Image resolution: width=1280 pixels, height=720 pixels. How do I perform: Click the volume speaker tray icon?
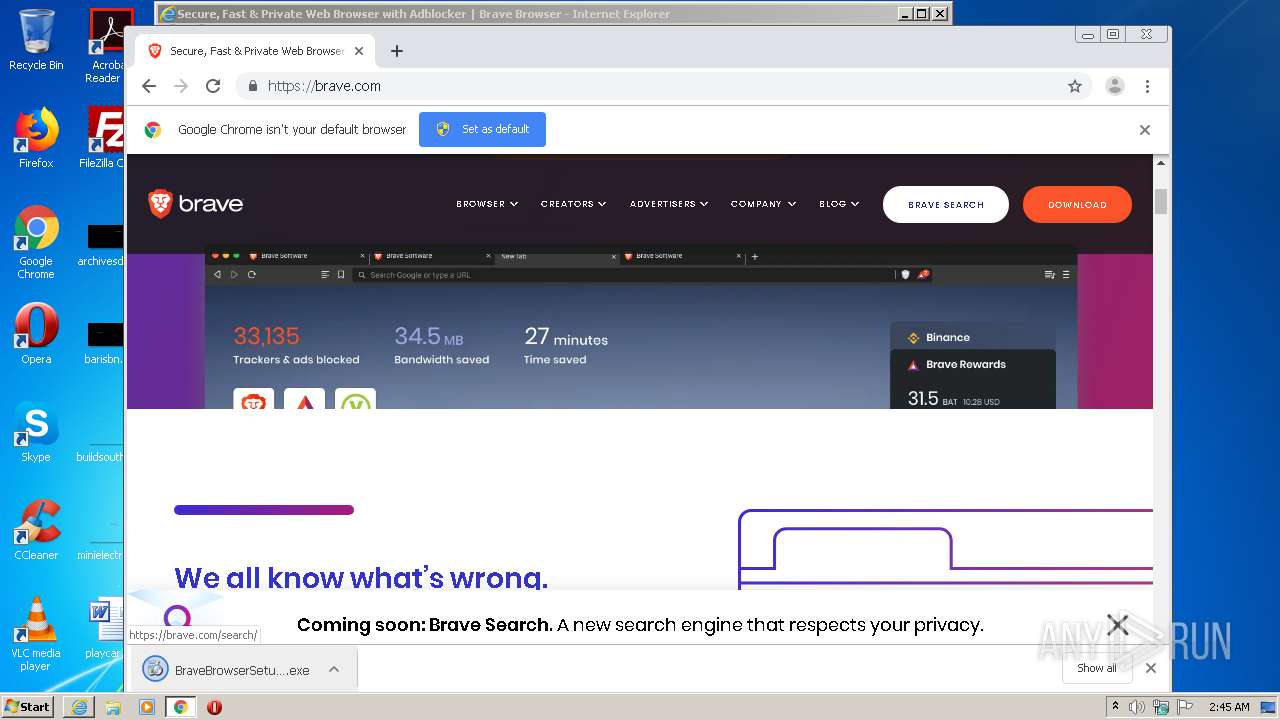[x=1137, y=707]
